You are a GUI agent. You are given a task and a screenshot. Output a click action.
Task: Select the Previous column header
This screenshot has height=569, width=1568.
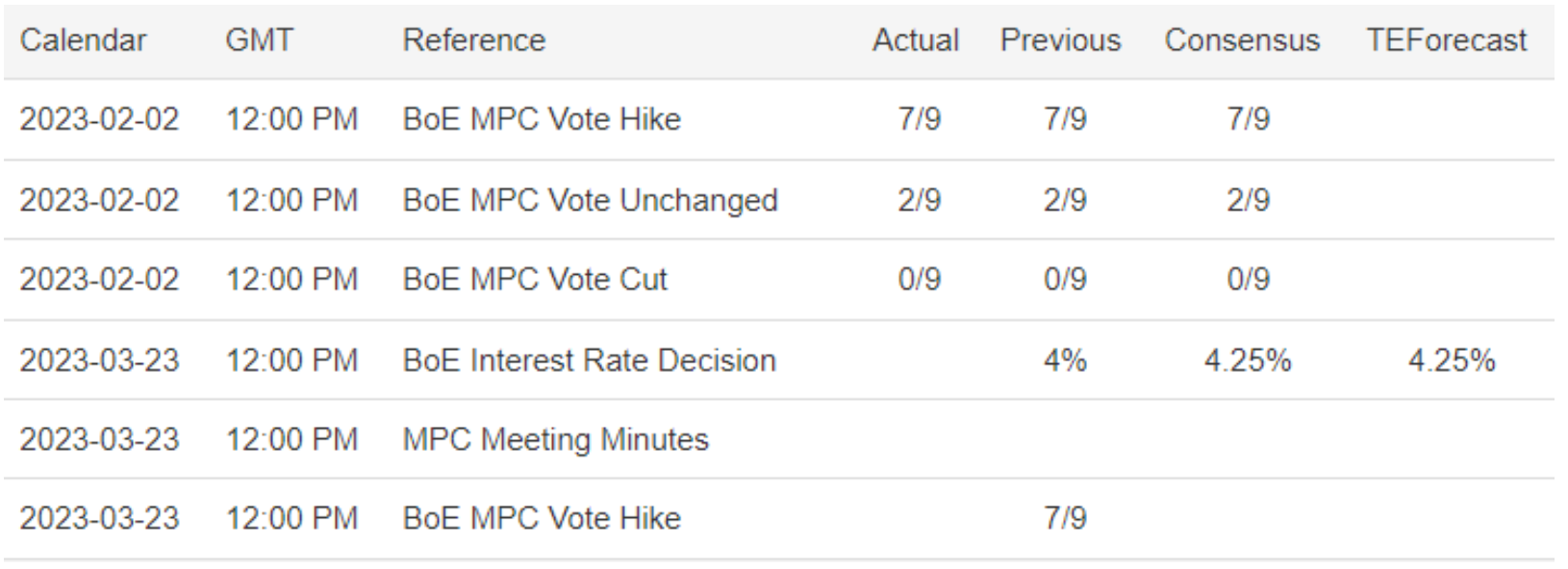point(1060,40)
